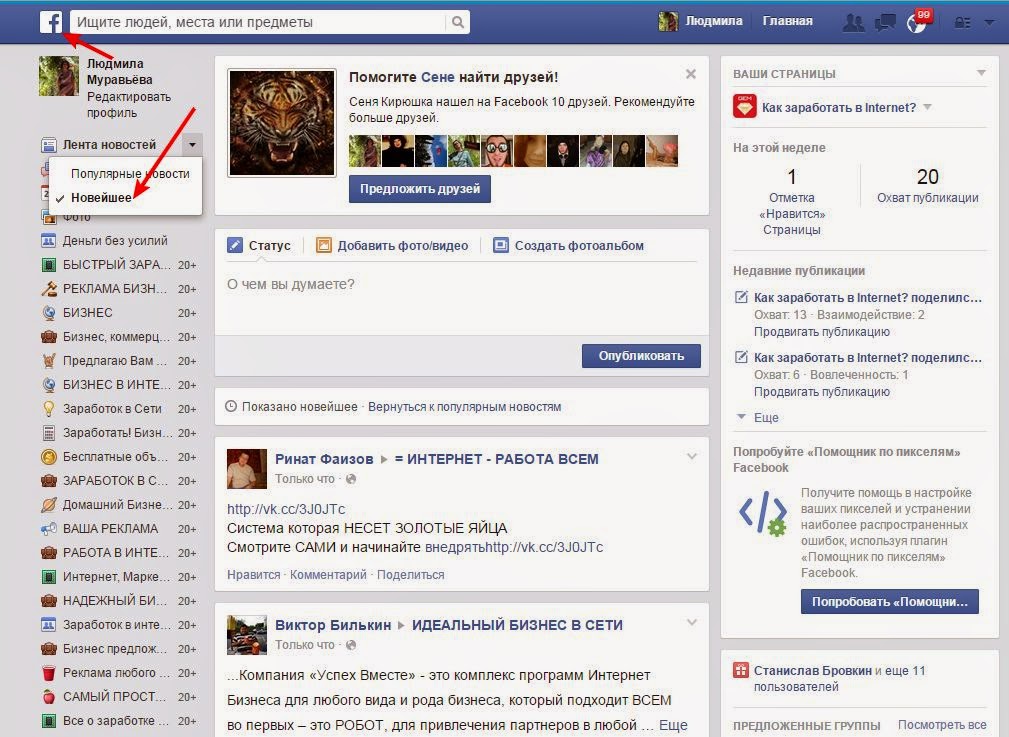
Task: Open Бизнес предлож... group
Action: [116, 649]
